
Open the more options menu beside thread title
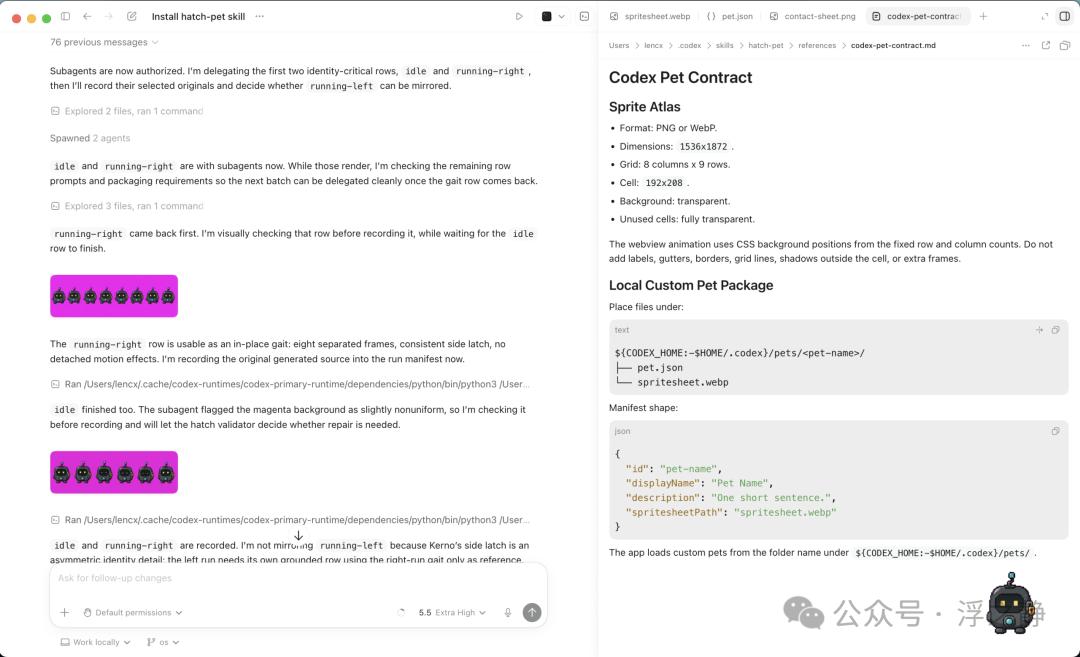pyautogui.click(x=260, y=17)
